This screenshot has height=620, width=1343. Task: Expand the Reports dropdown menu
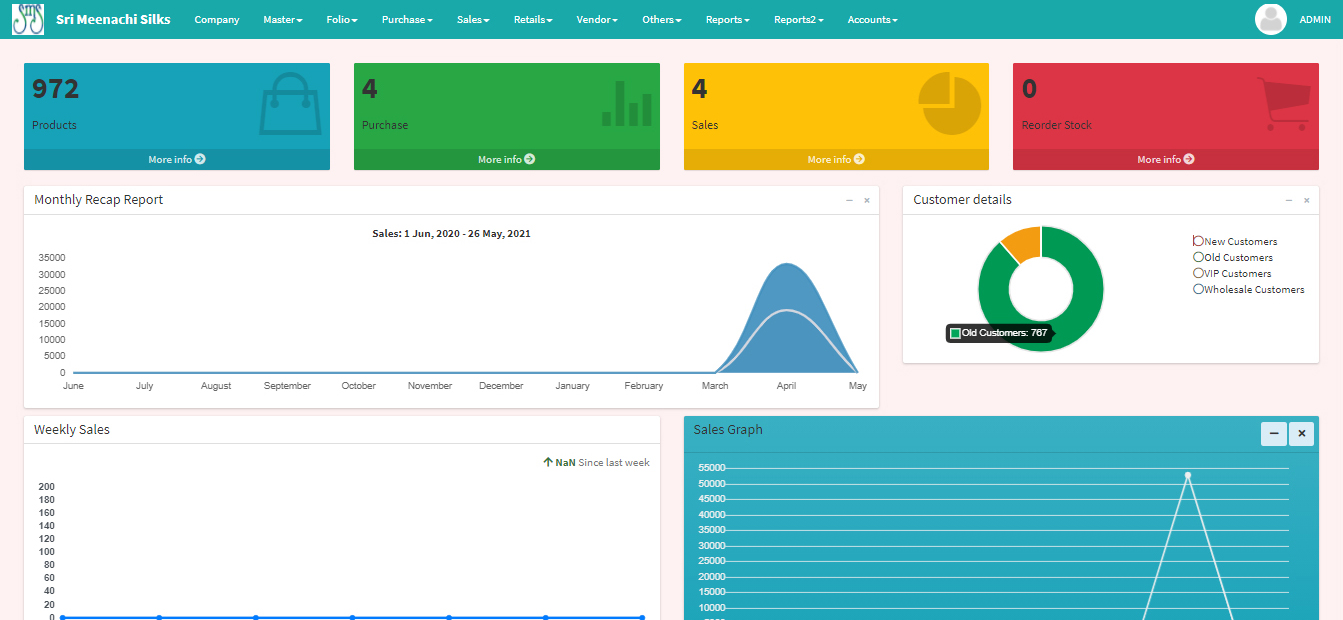tap(727, 20)
